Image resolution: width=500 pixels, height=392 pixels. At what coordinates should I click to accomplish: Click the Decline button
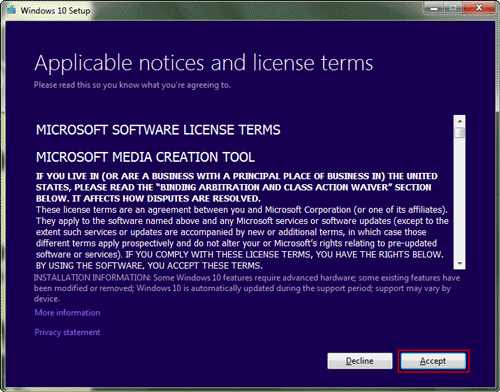(x=360, y=361)
